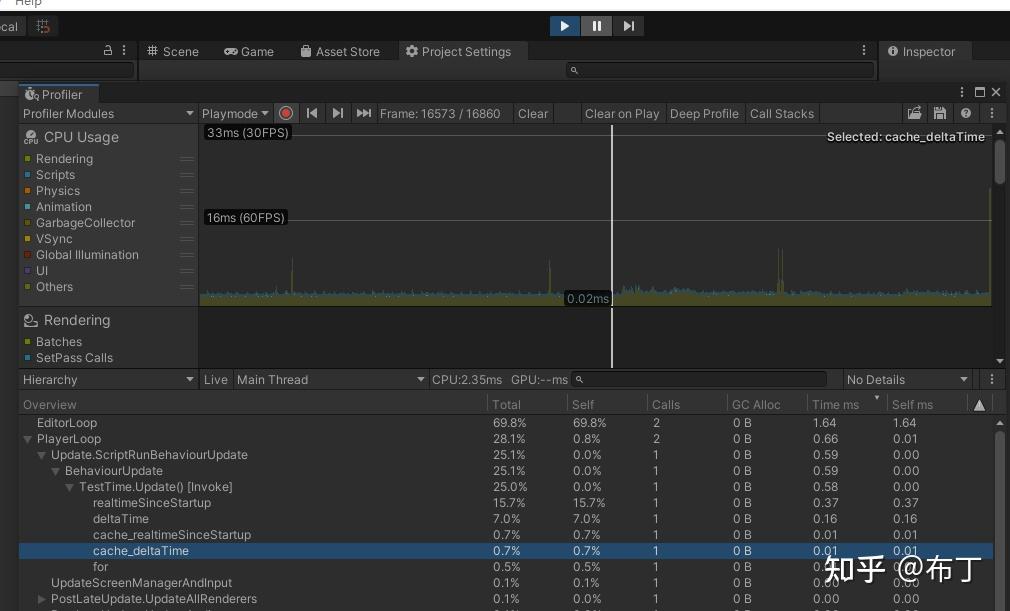Go to previous profiler frame

tap(312, 113)
